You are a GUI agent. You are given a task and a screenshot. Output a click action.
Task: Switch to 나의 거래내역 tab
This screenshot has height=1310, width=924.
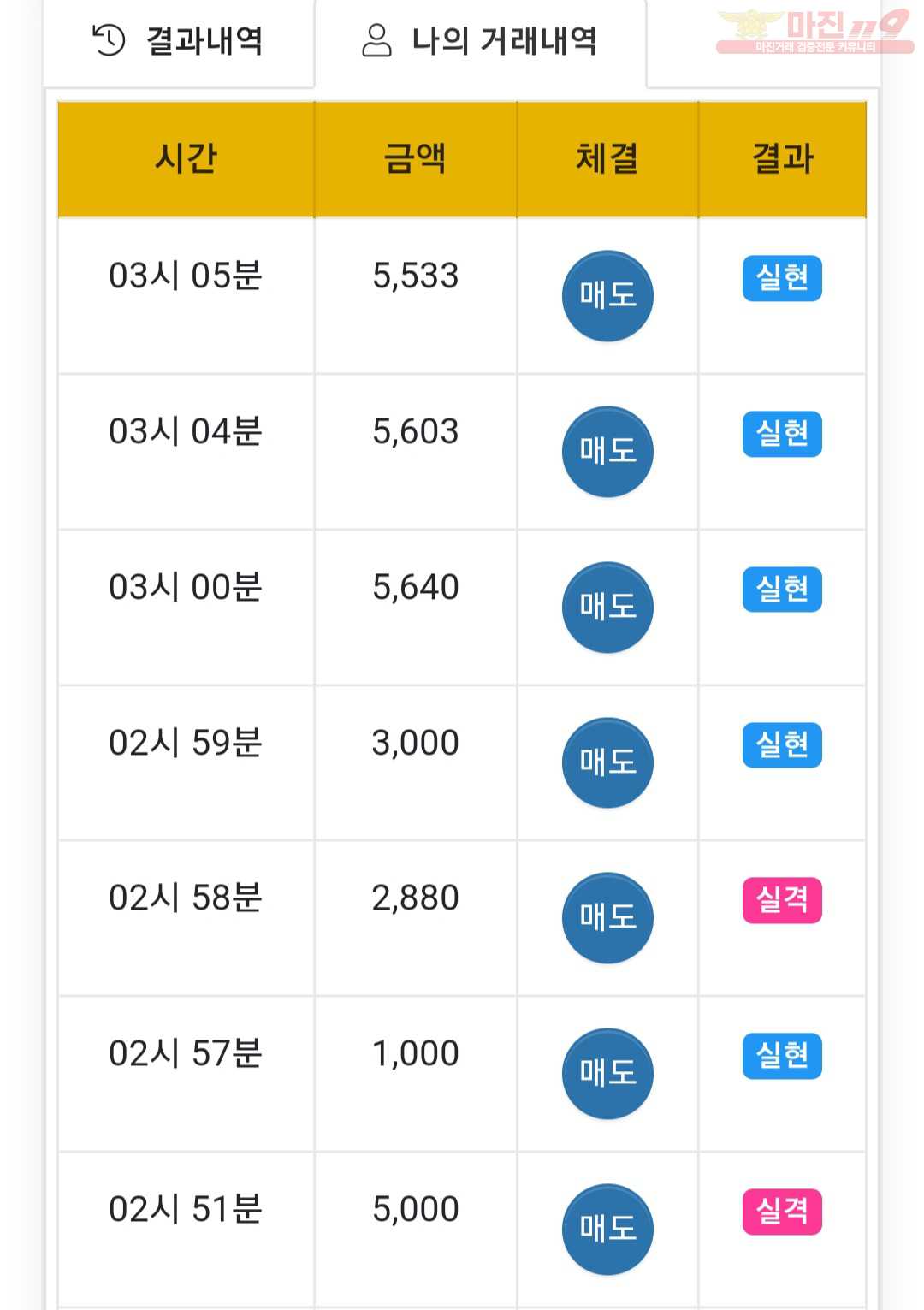(x=480, y=41)
